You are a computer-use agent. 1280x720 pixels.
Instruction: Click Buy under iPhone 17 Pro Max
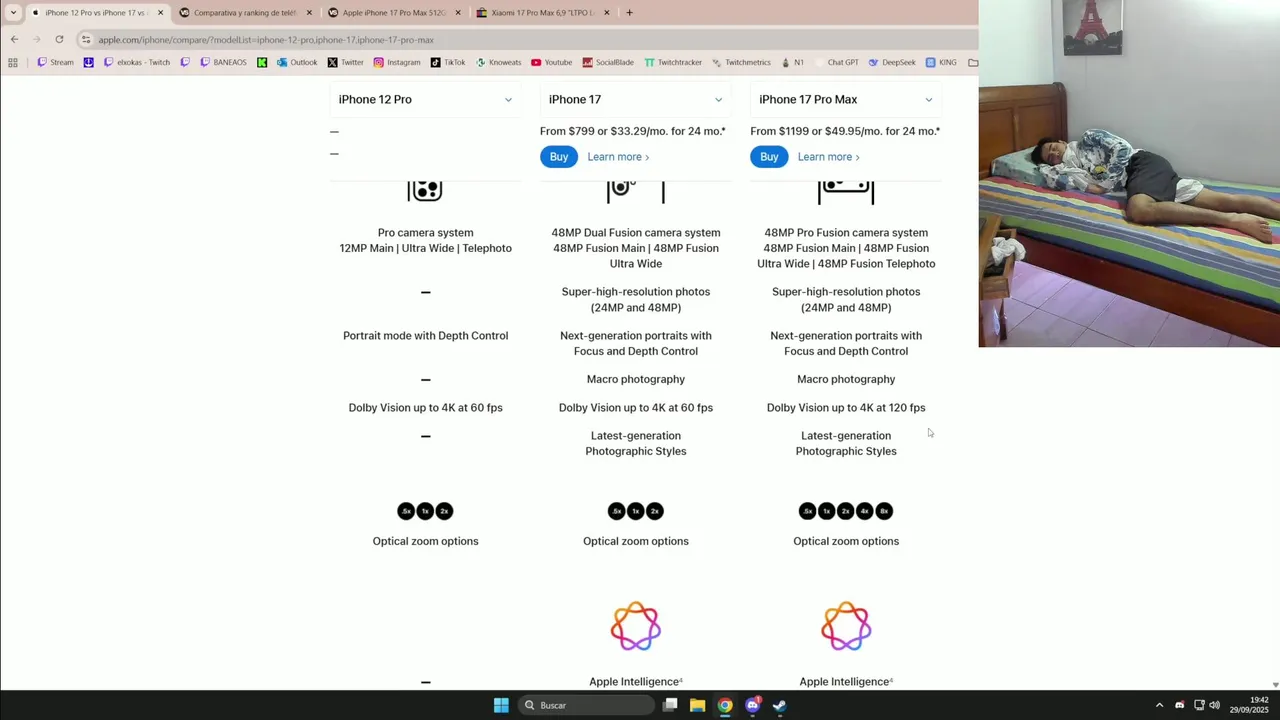pyautogui.click(x=769, y=157)
